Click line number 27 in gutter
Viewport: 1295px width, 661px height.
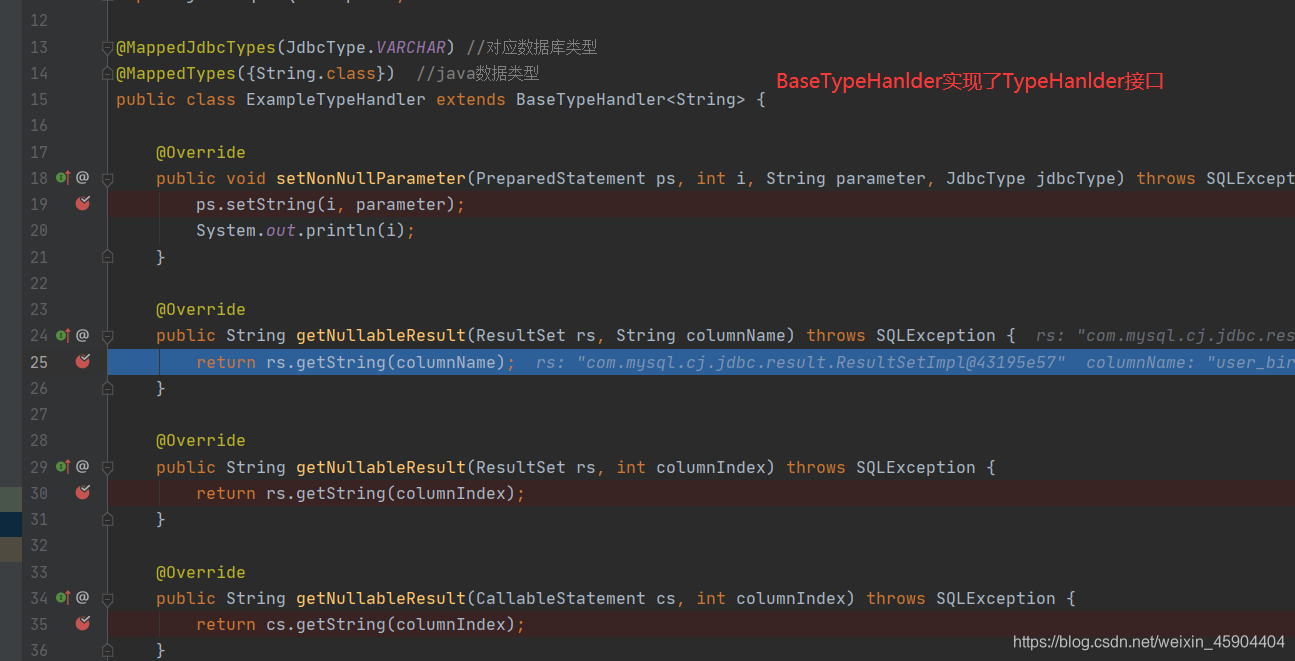39,414
